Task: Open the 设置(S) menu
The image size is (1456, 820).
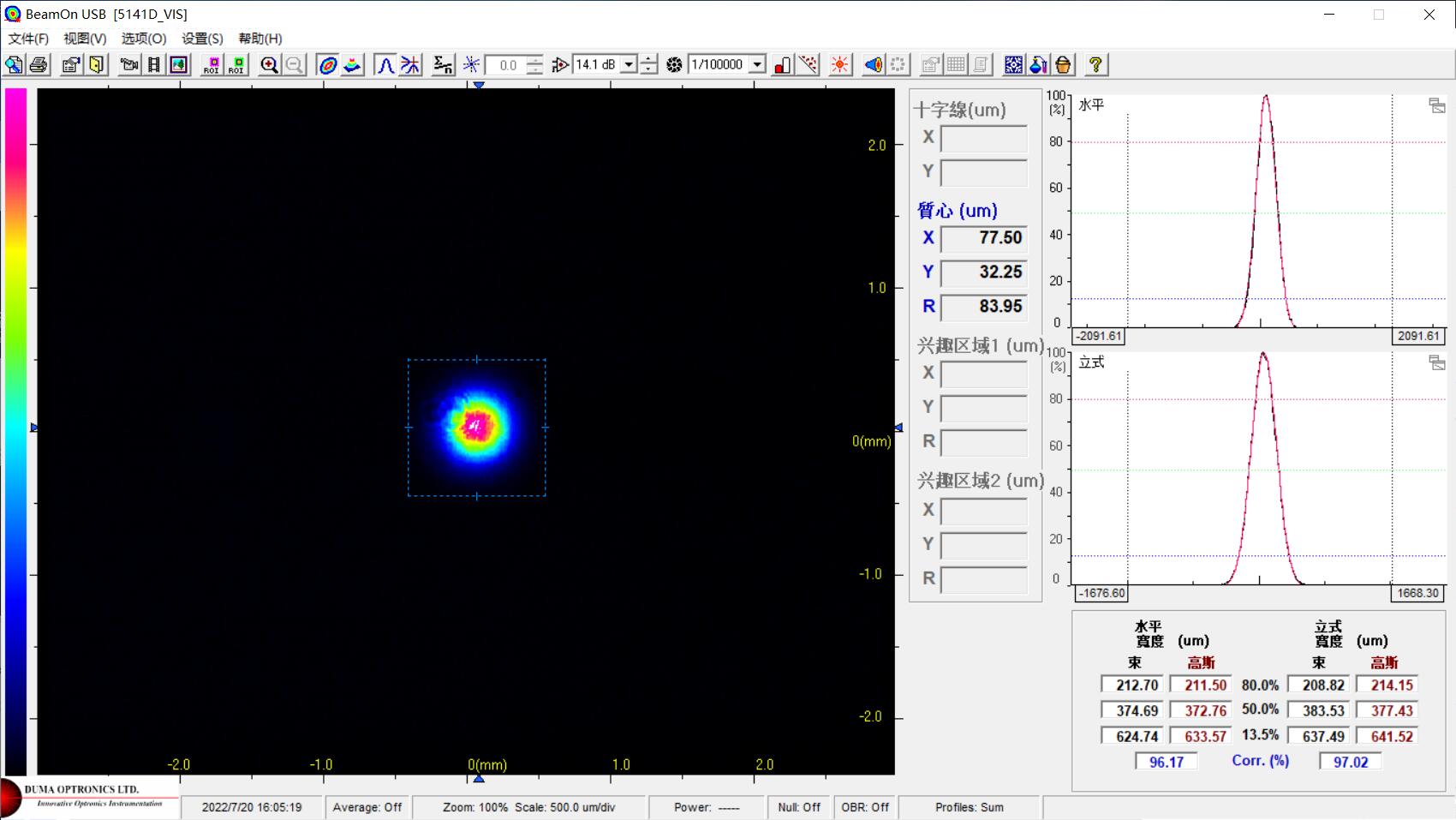Action: tap(202, 39)
